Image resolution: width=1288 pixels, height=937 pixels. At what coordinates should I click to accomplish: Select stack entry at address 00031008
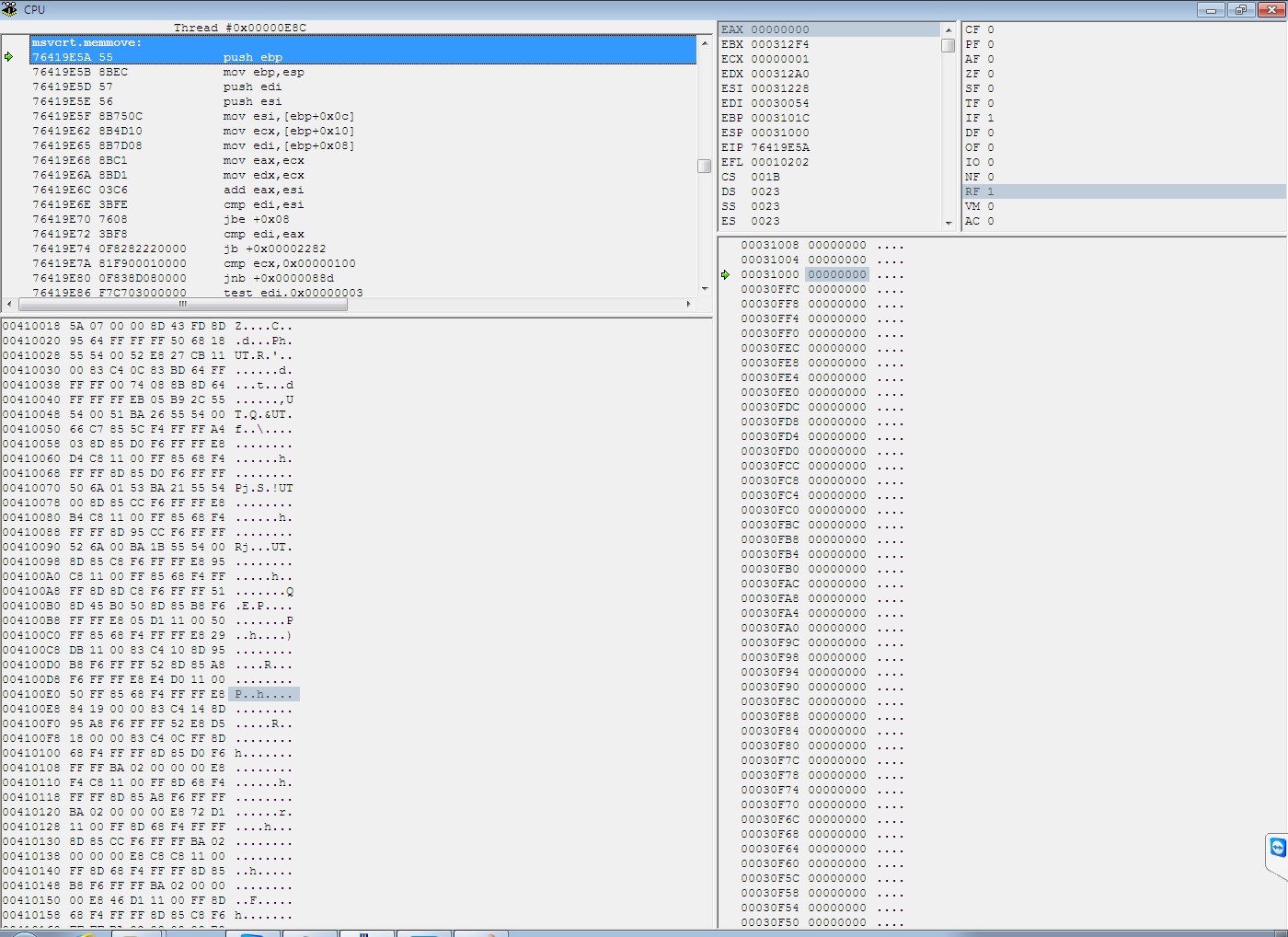point(803,245)
